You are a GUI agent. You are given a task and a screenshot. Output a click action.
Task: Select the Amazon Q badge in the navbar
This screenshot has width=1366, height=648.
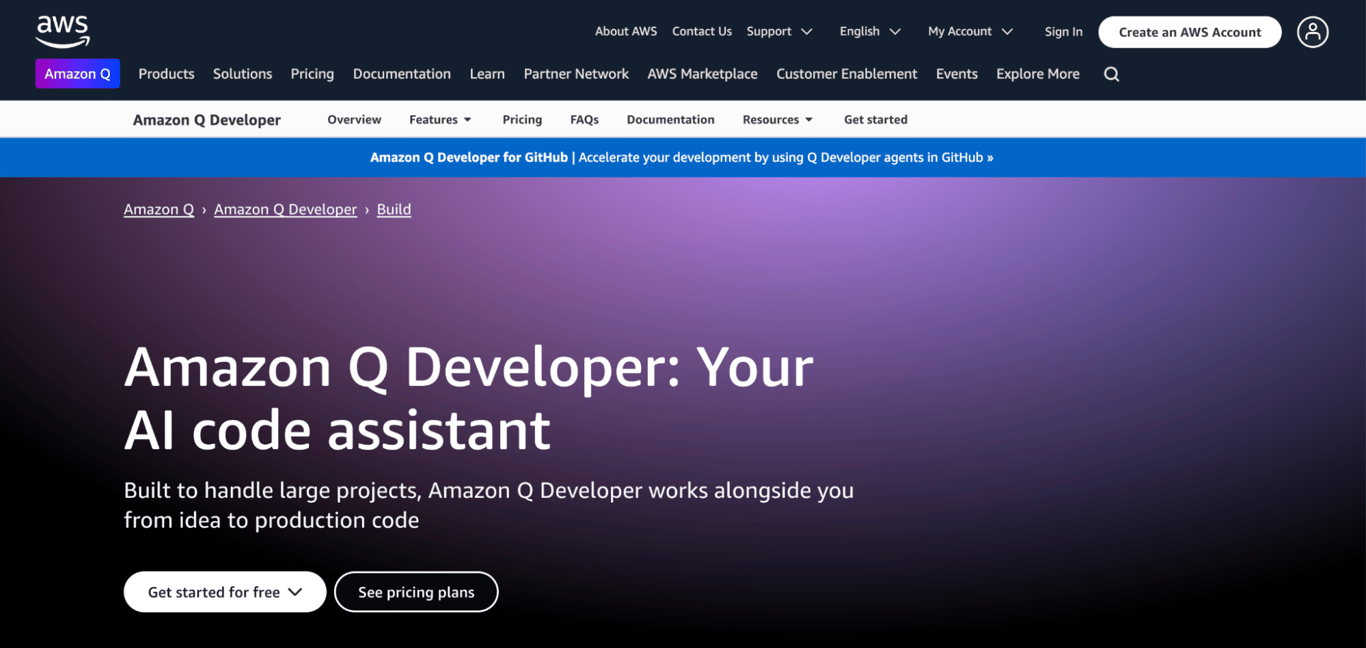(x=77, y=73)
